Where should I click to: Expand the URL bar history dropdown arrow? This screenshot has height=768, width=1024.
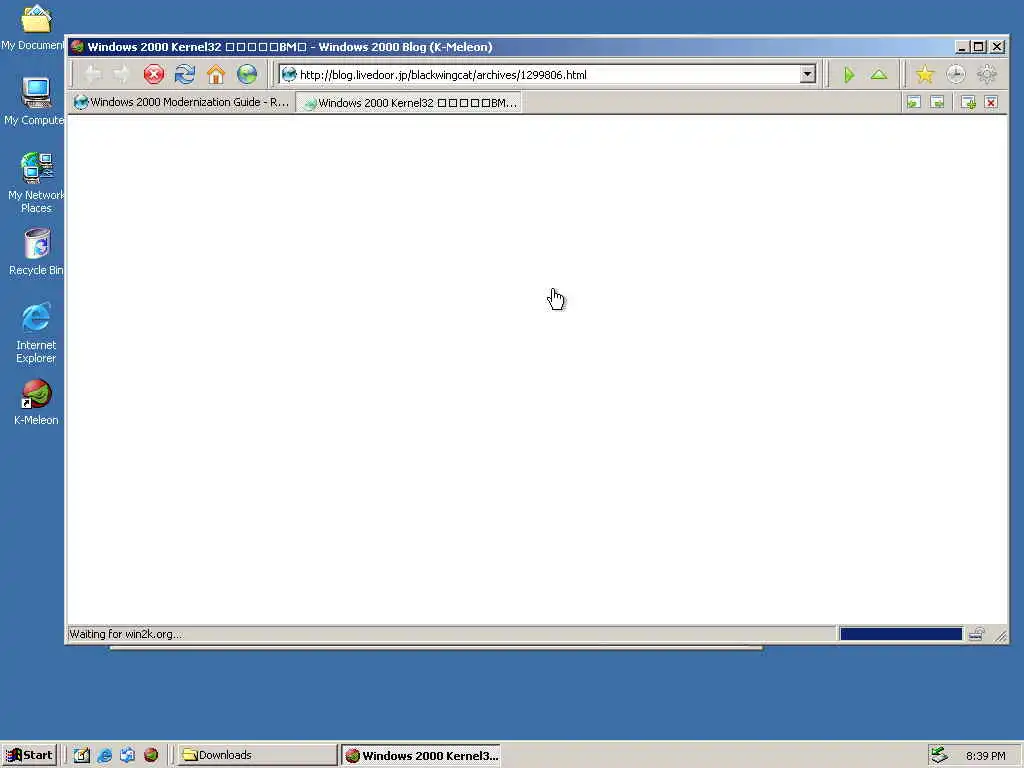pyautogui.click(x=808, y=74)
